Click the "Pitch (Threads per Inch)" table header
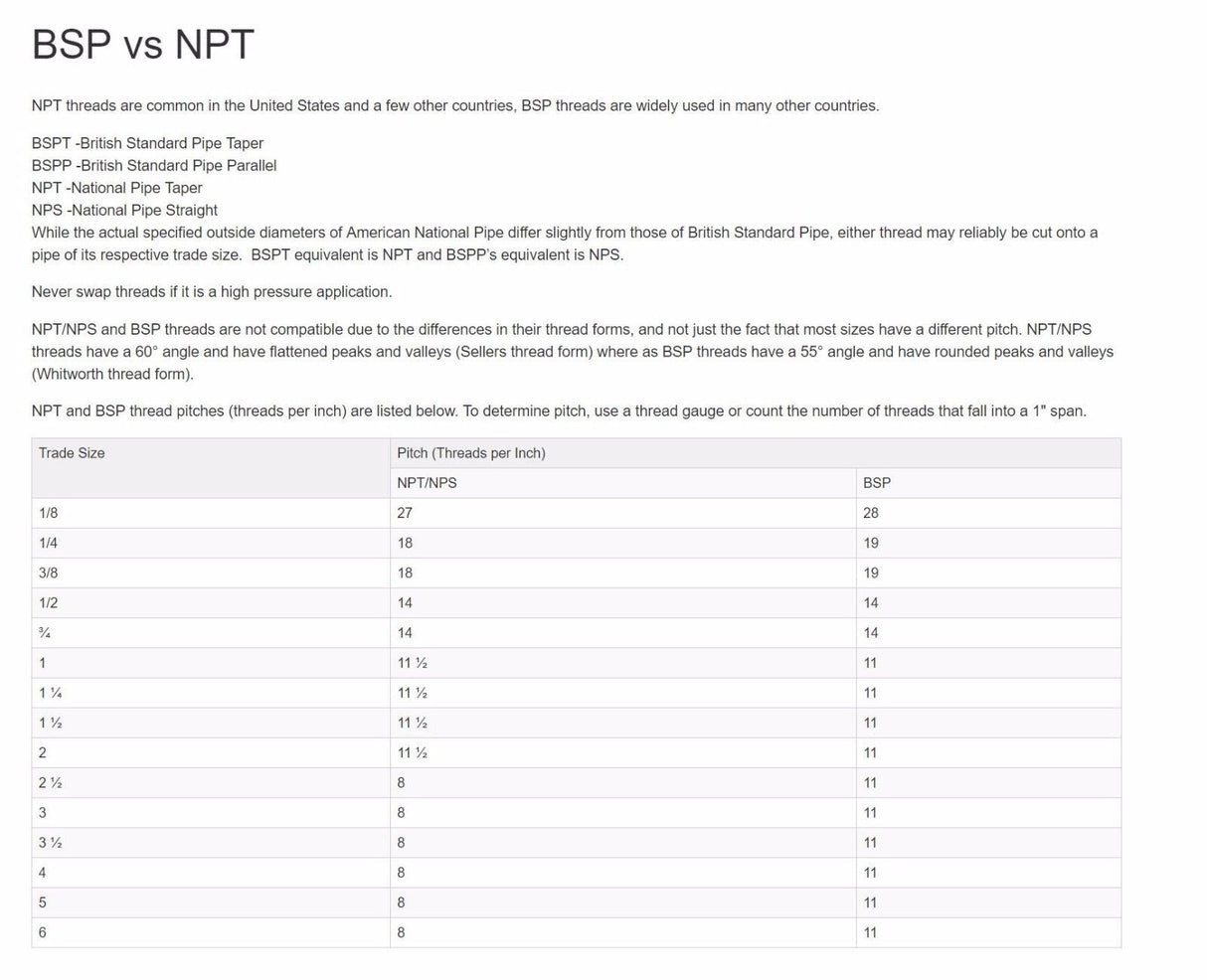Screen dimensions: 1207x980 point(470,453)
